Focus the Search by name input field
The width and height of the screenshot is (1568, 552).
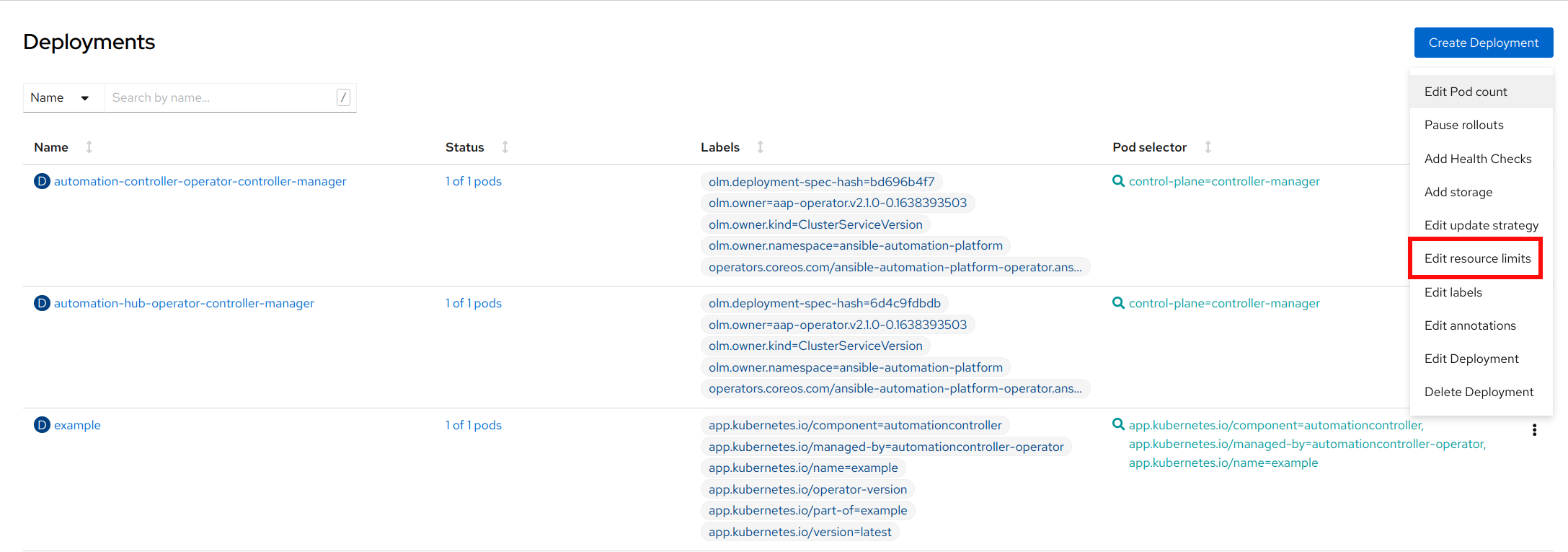tap(220, 97)
